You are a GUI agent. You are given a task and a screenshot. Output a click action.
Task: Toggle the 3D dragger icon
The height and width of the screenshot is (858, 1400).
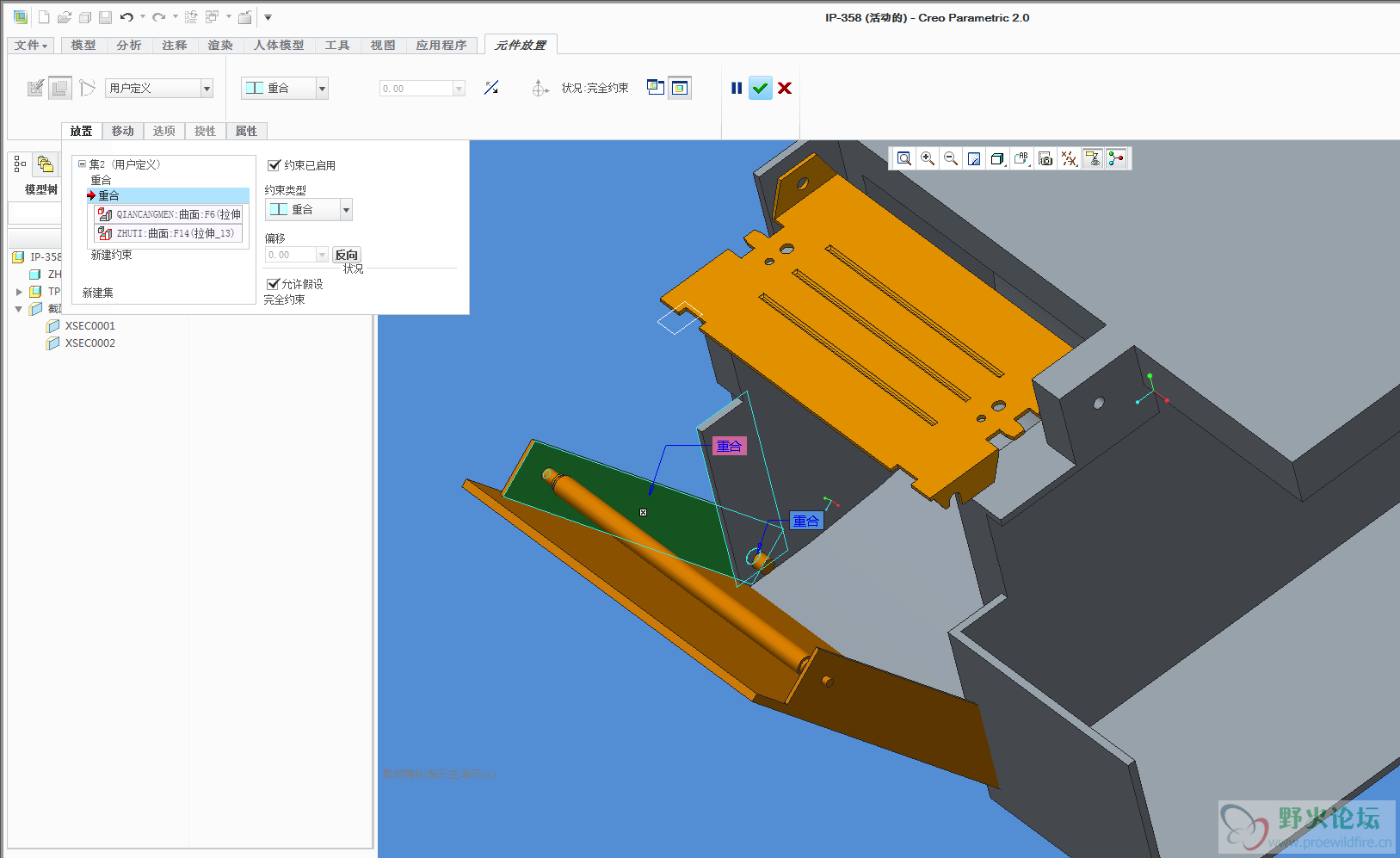point(540,88)
